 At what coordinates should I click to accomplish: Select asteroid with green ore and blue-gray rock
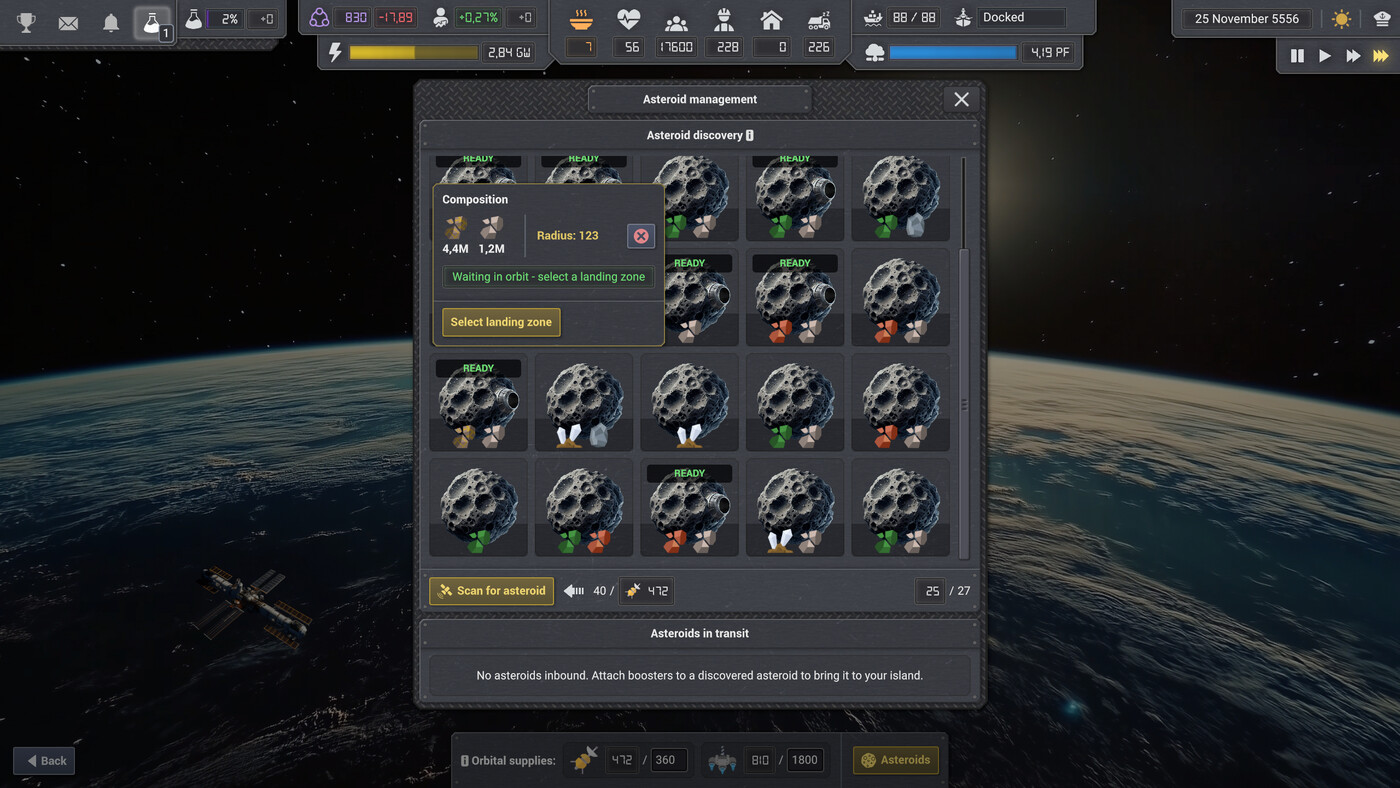coord(901,197)
